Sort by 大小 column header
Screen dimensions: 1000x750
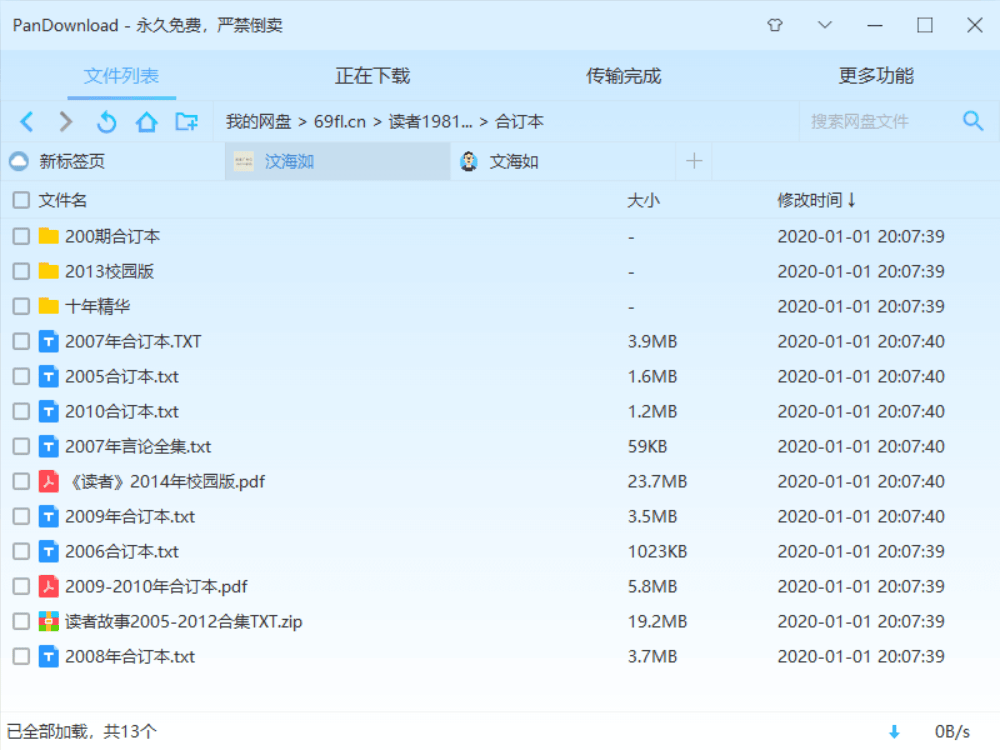[643, 200]
